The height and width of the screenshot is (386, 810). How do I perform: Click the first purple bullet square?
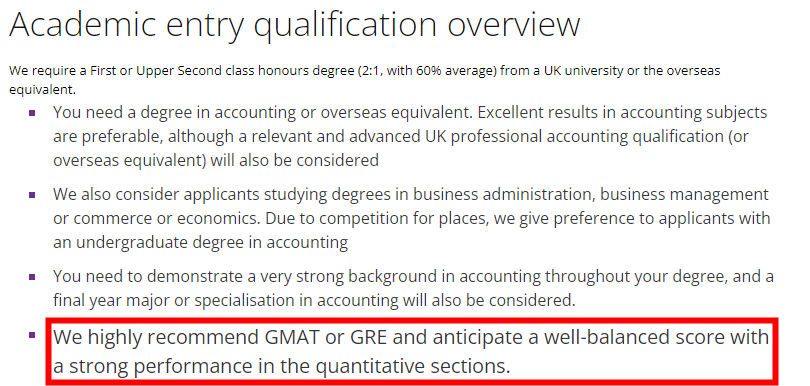(32, 113)
